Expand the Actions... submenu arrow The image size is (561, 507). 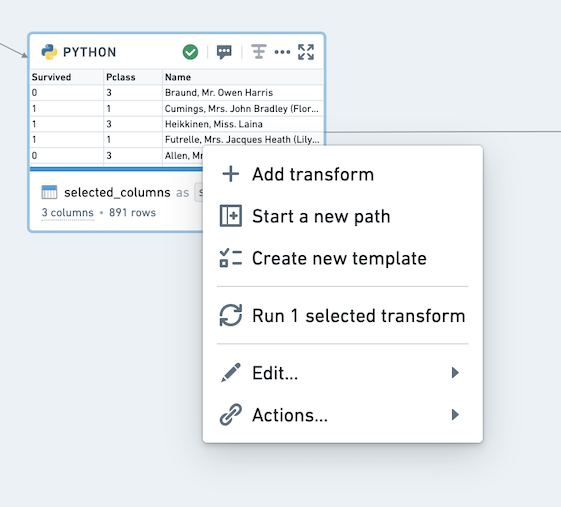(455, 415)
